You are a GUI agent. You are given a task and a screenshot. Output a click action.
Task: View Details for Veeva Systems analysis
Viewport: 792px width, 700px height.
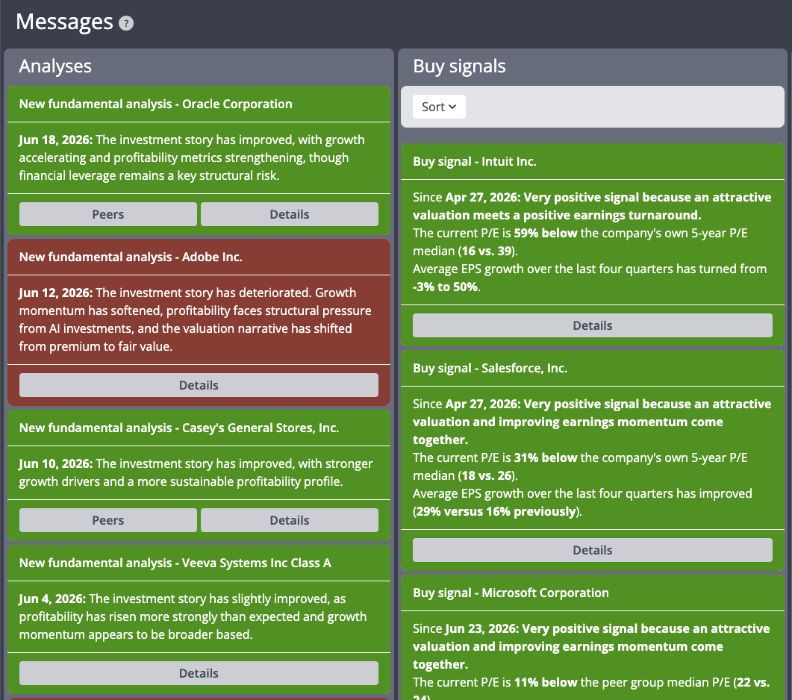pos(199,673)
